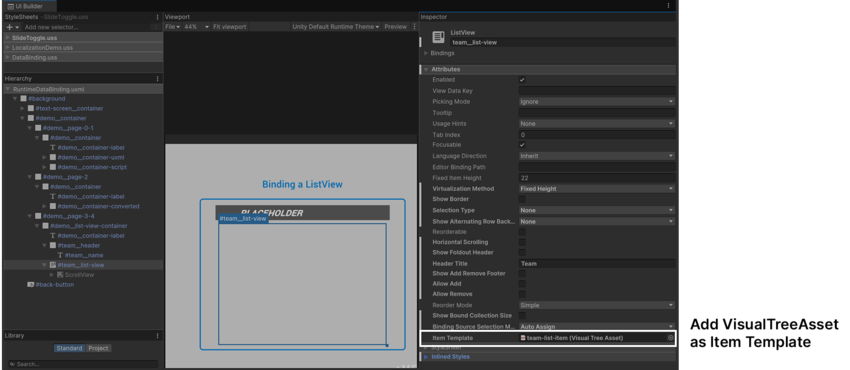This screenshot has height=370, width=850.
Task: Select RuntimeDataBinding.uxml root row
Action: (83, 89)
